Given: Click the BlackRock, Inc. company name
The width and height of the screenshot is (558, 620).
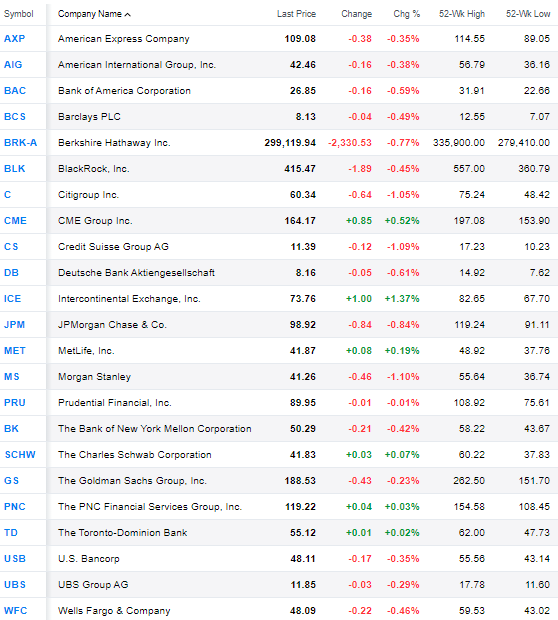Looking at the screenshot, I should [94, 169].
